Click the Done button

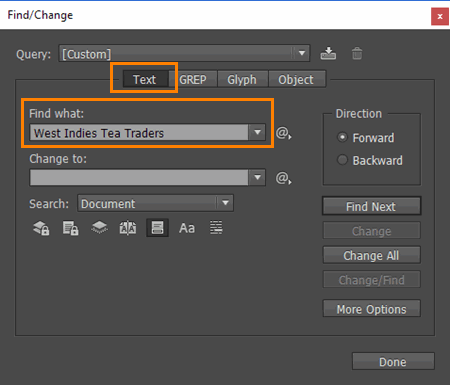point(393,361)
